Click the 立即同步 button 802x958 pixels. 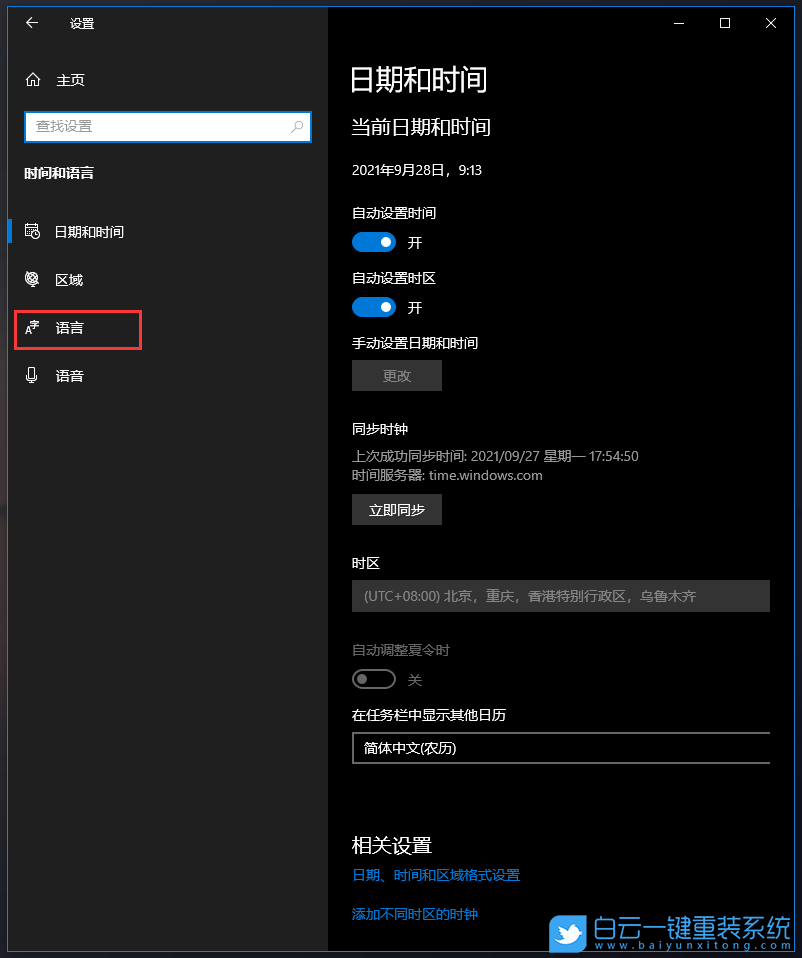pos(396,509)
